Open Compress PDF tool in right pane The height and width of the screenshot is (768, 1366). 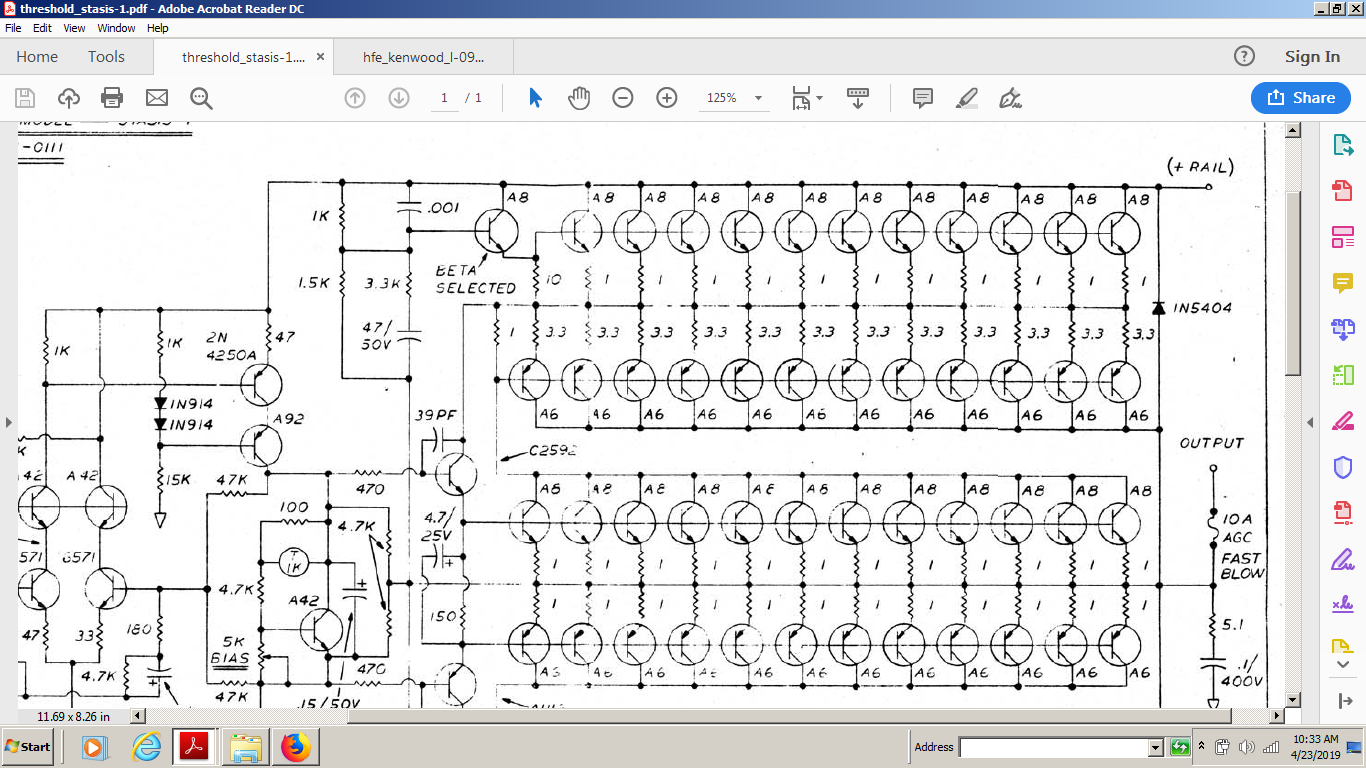pyautogui.click(x=1342, y=513)
